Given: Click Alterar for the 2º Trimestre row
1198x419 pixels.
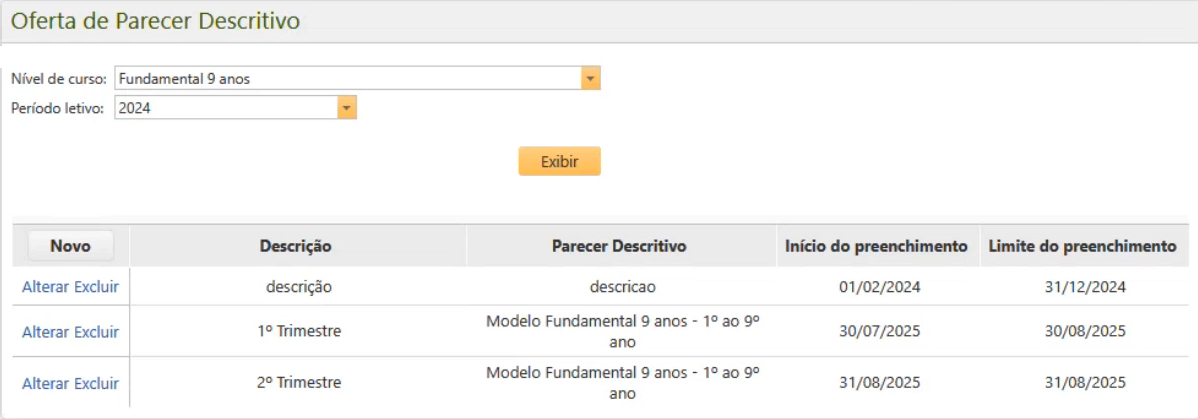Looking at the screenshot, I should (x=46, y=384).
